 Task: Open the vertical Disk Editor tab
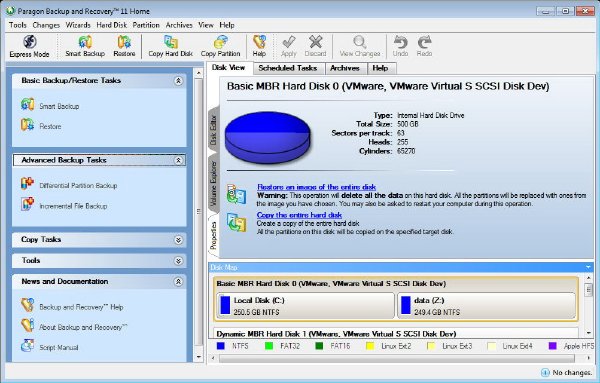point(214,129)
